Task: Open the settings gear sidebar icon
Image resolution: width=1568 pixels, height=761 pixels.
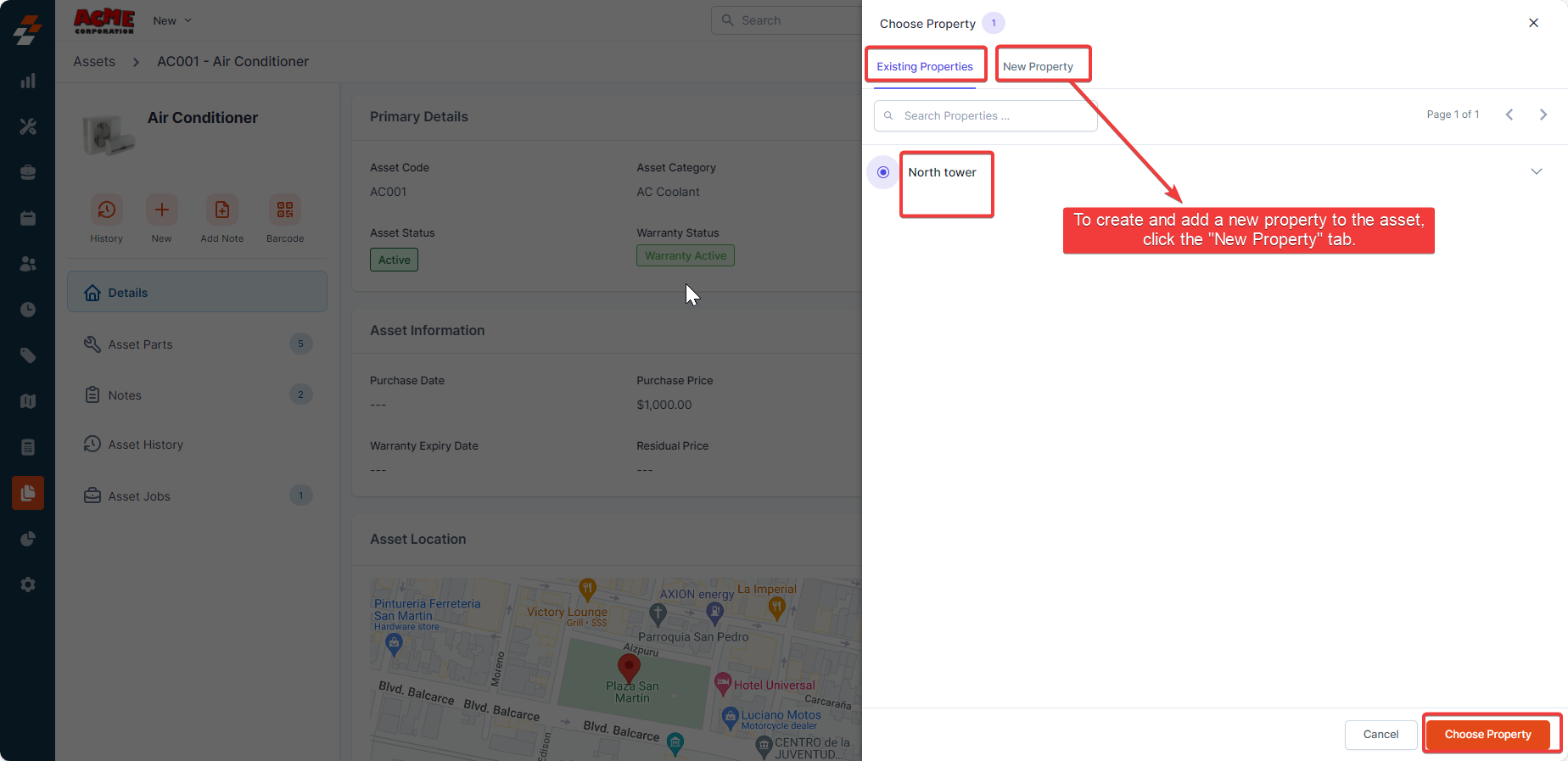Action: click(28, 585)
